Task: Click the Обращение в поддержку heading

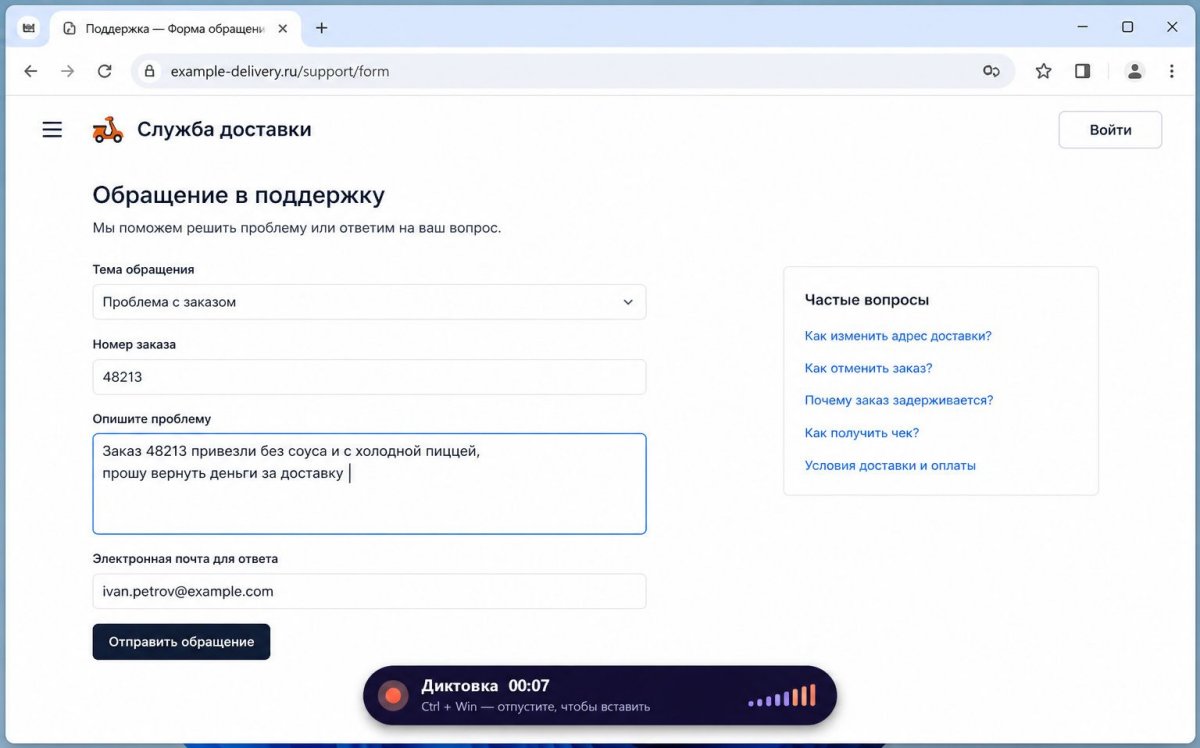Action: pos(238,195)
